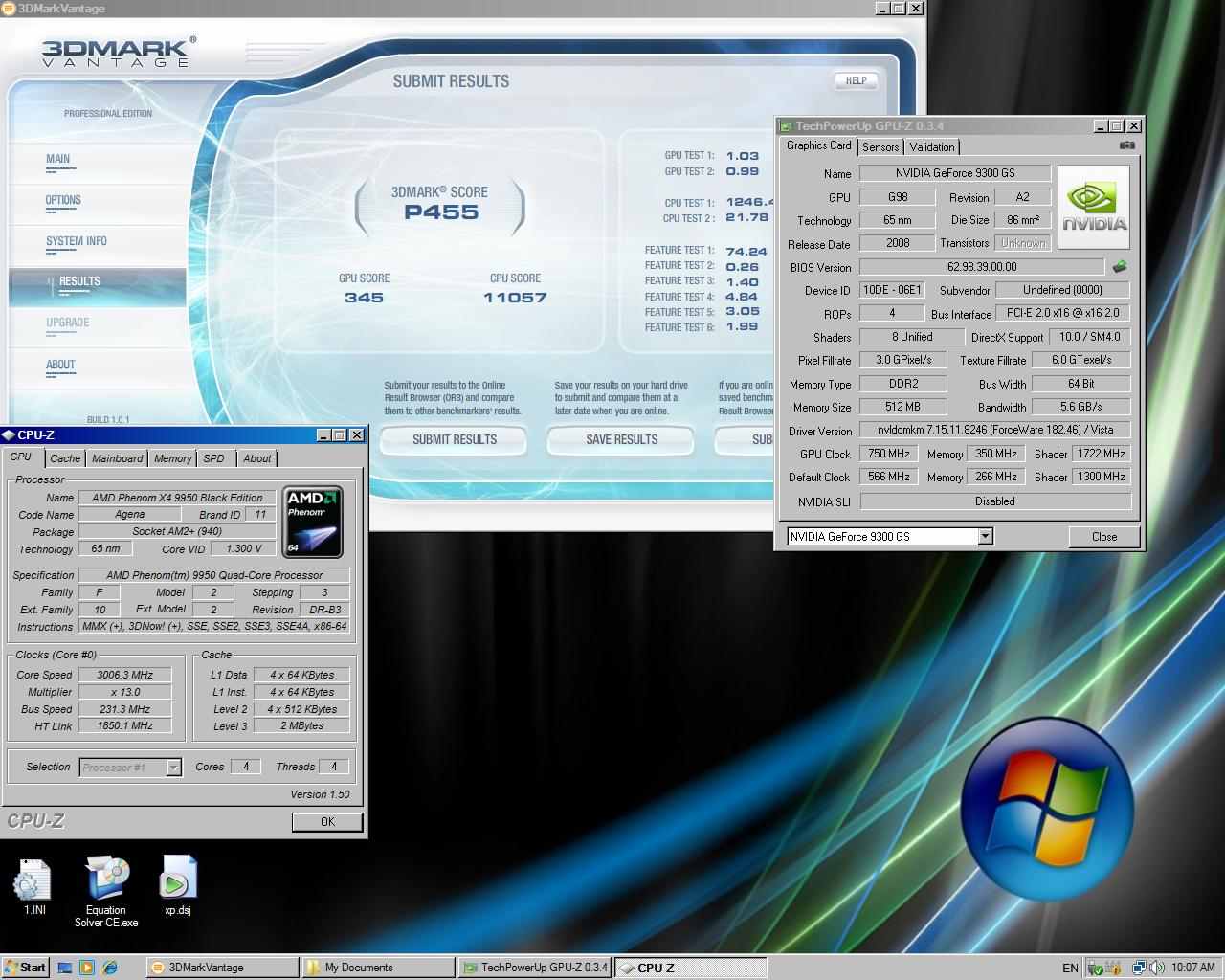Switch to the Validation tab in GPU-Z

pyautogui.click(x=932, y=146)
